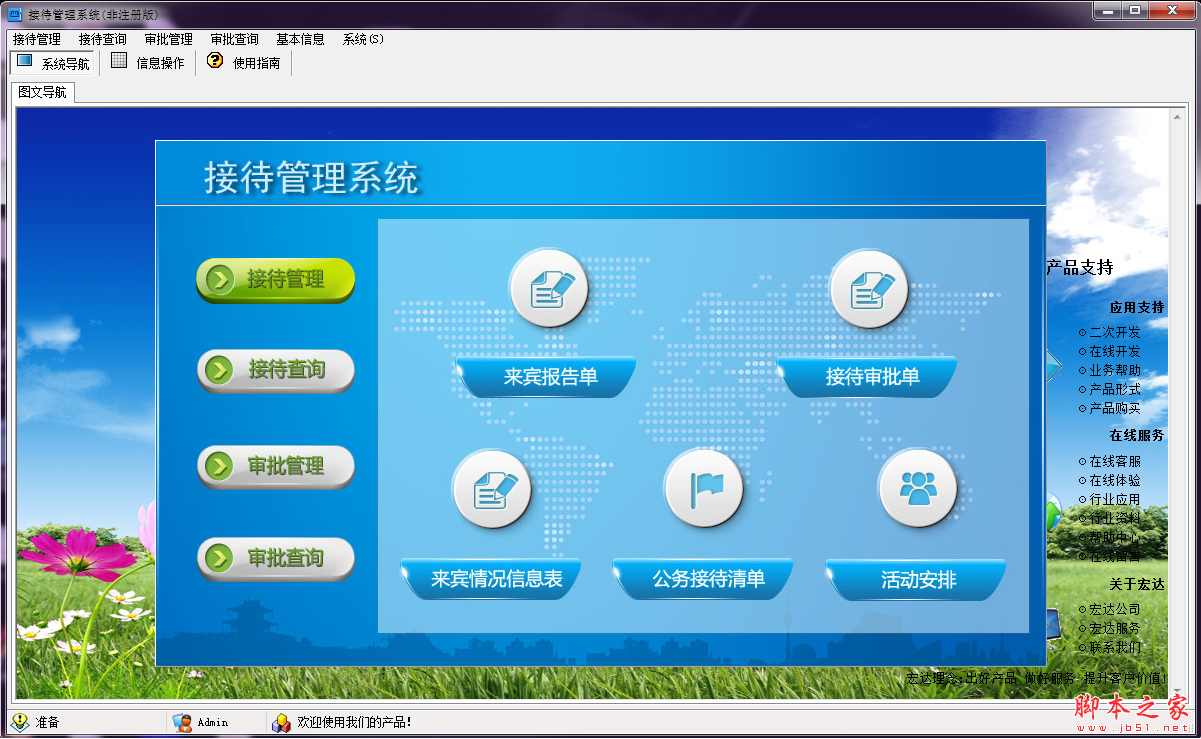Open the 活动安排 people icon
Viewport: 1201px width, 739px height.
click(917, 488)
